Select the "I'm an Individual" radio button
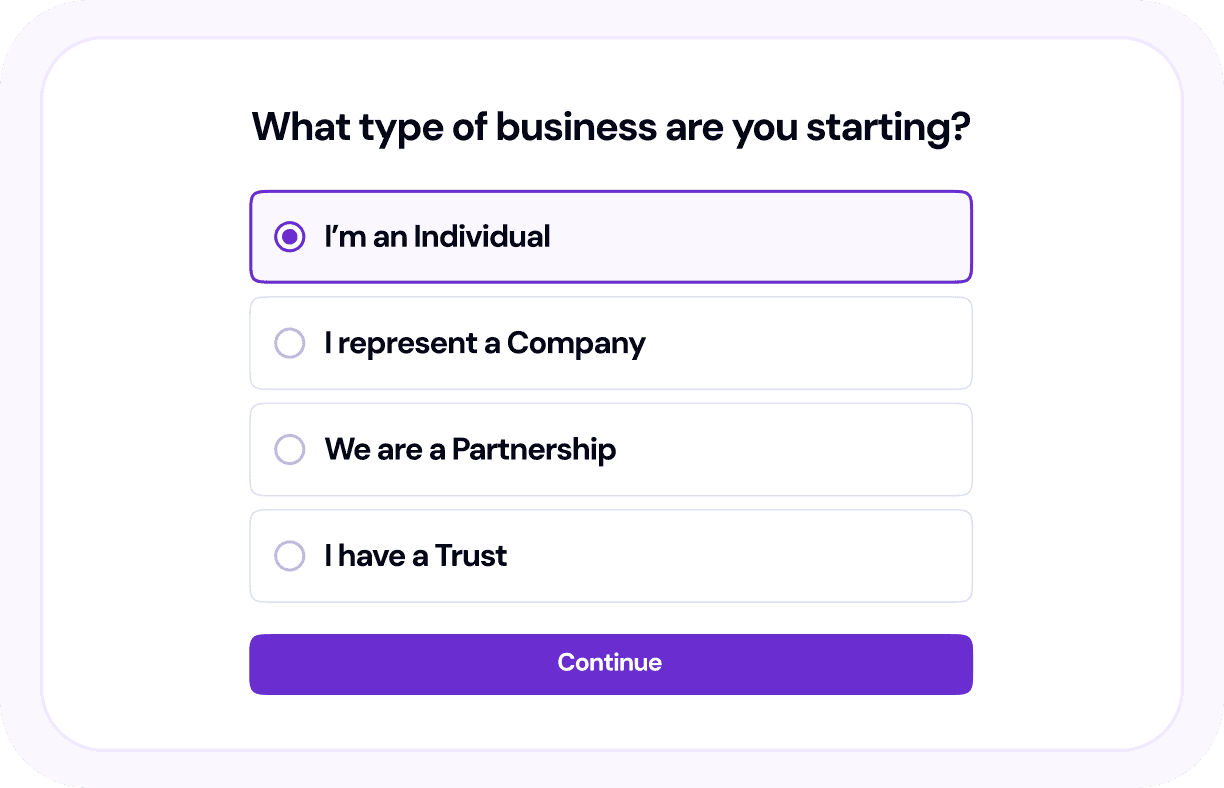The width and height of the screenshot is (1224, 788). [290, 237]
